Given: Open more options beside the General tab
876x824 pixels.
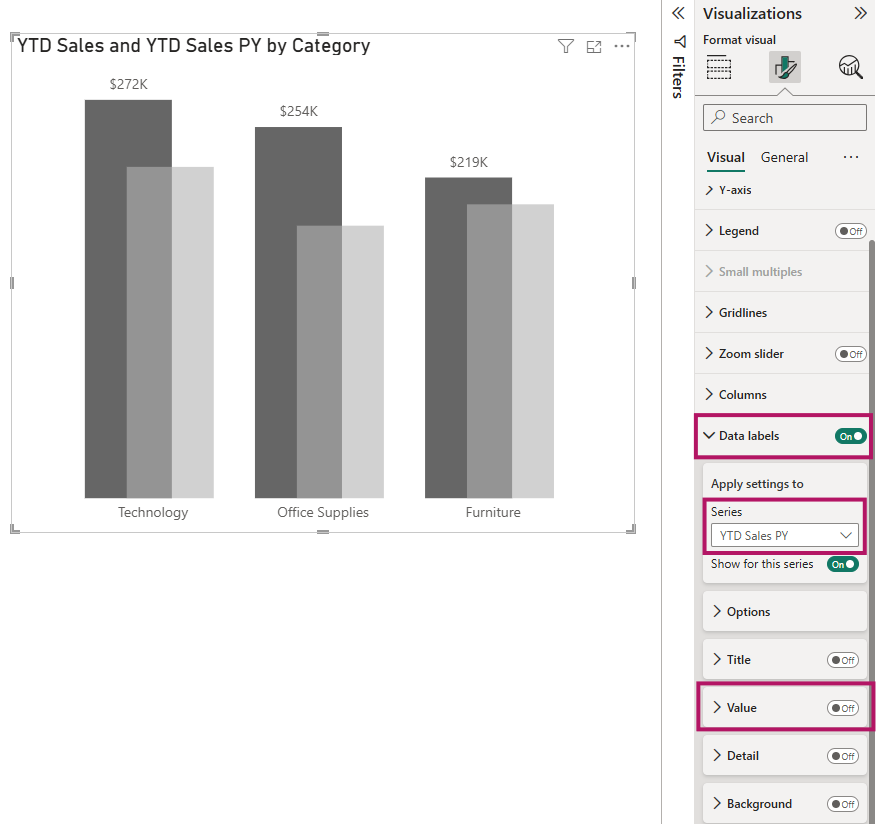Looking at the screenshot, I should (x=851, y=157).
